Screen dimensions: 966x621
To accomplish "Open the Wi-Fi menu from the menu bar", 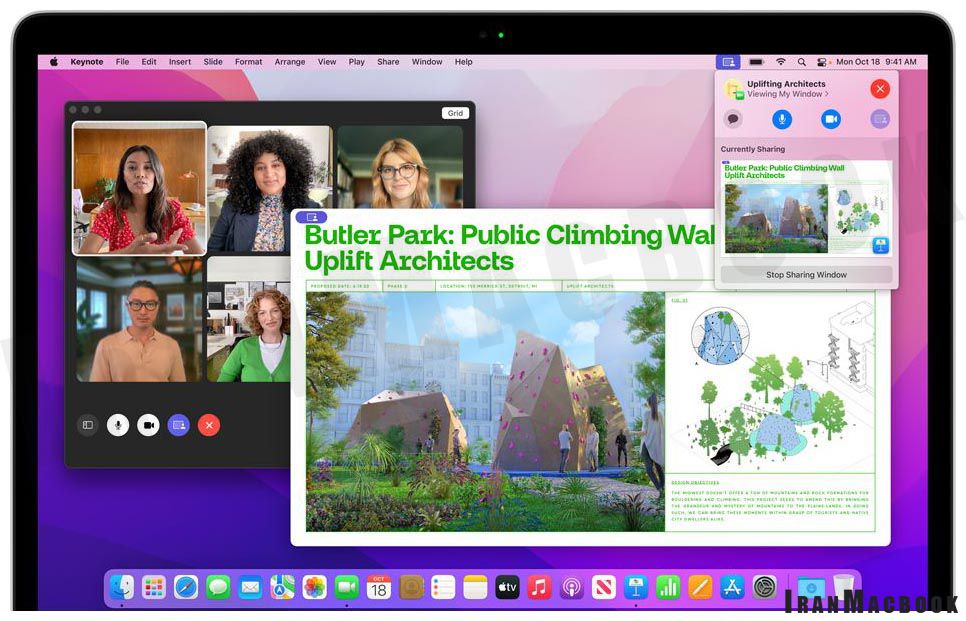I will coord(781,62).
